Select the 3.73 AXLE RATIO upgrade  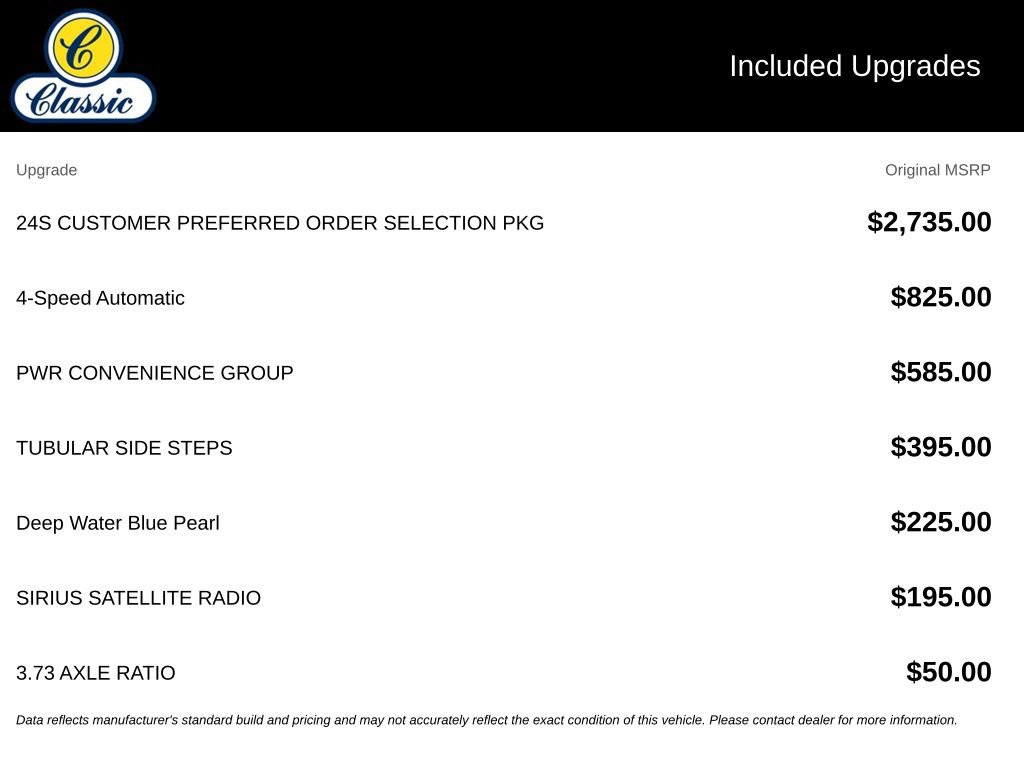(95, 673)
